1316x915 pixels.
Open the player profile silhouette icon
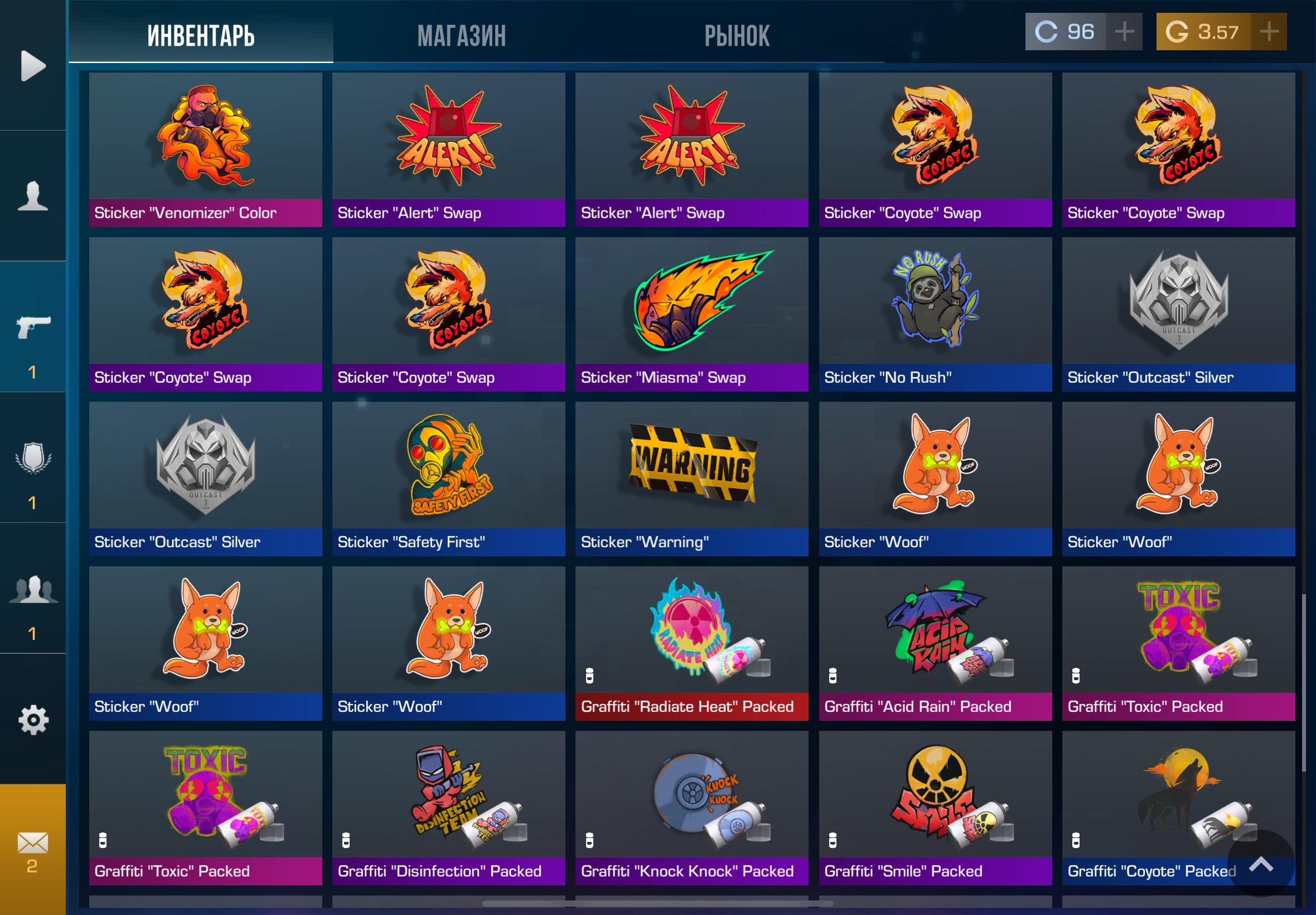pos(33,196)
